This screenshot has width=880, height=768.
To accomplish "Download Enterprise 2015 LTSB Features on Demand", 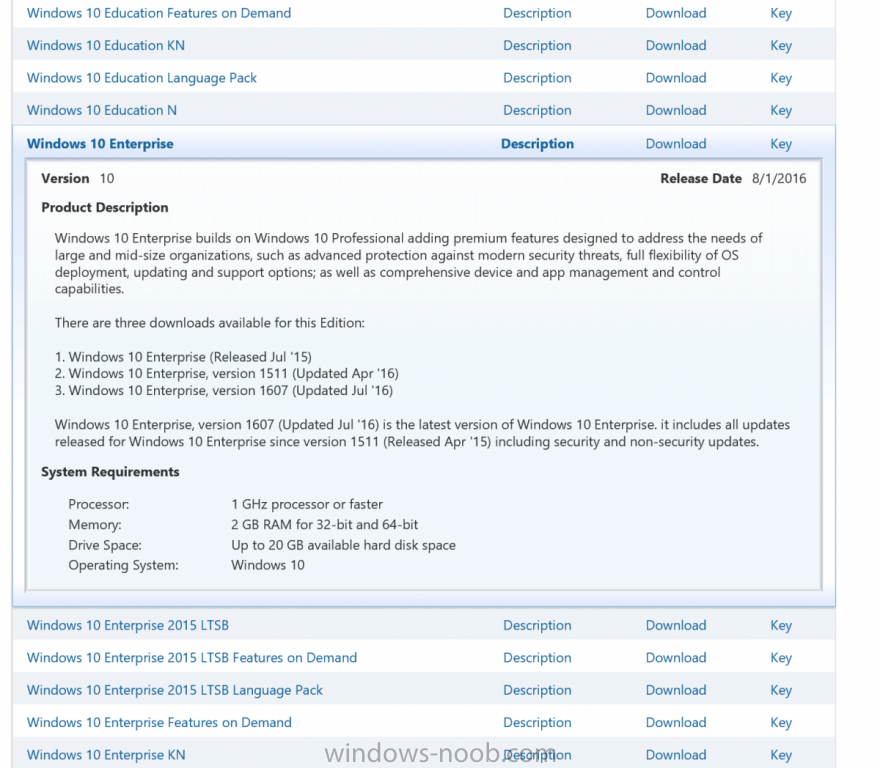I will pos(676,657).
